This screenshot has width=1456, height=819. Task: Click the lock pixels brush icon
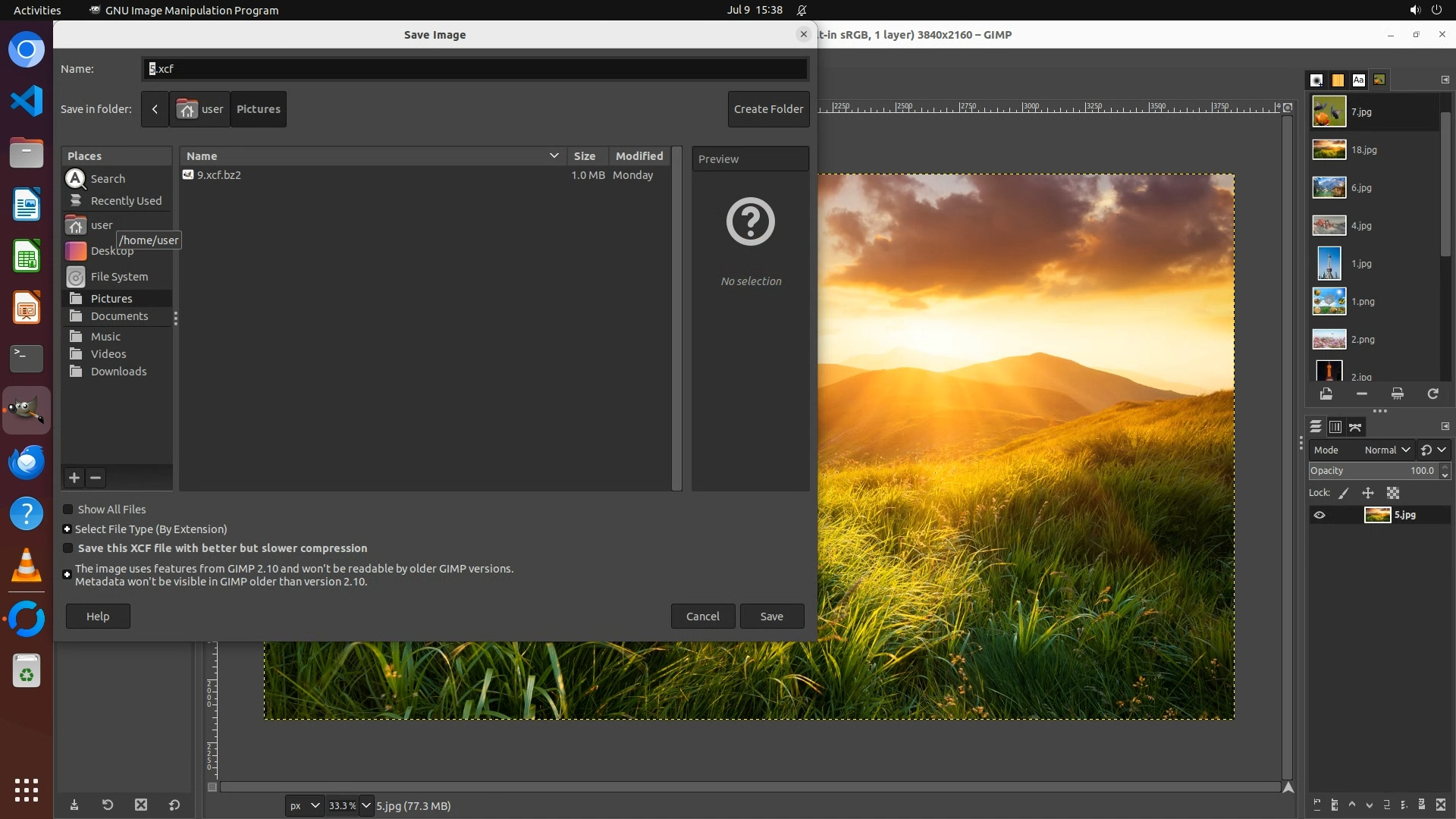[1344, 493]
